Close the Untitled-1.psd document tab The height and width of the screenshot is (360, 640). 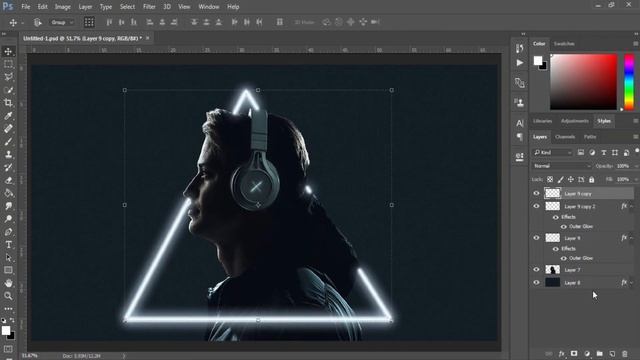(x=147, y=38)
